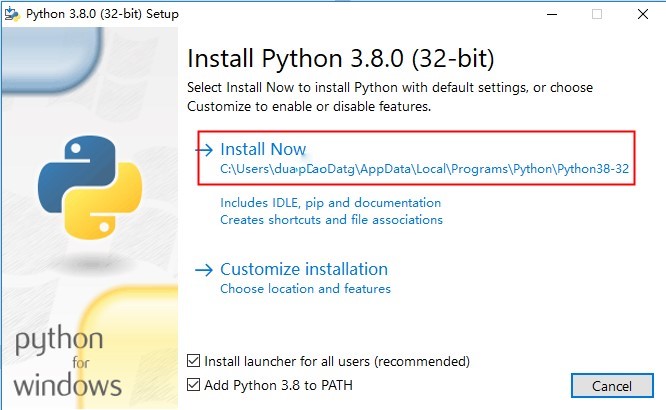Click 'Includes IDLE, pip and documentation' text
Image resolution: width=666 pixels, height=410 pixels.
tap(330, 203)
